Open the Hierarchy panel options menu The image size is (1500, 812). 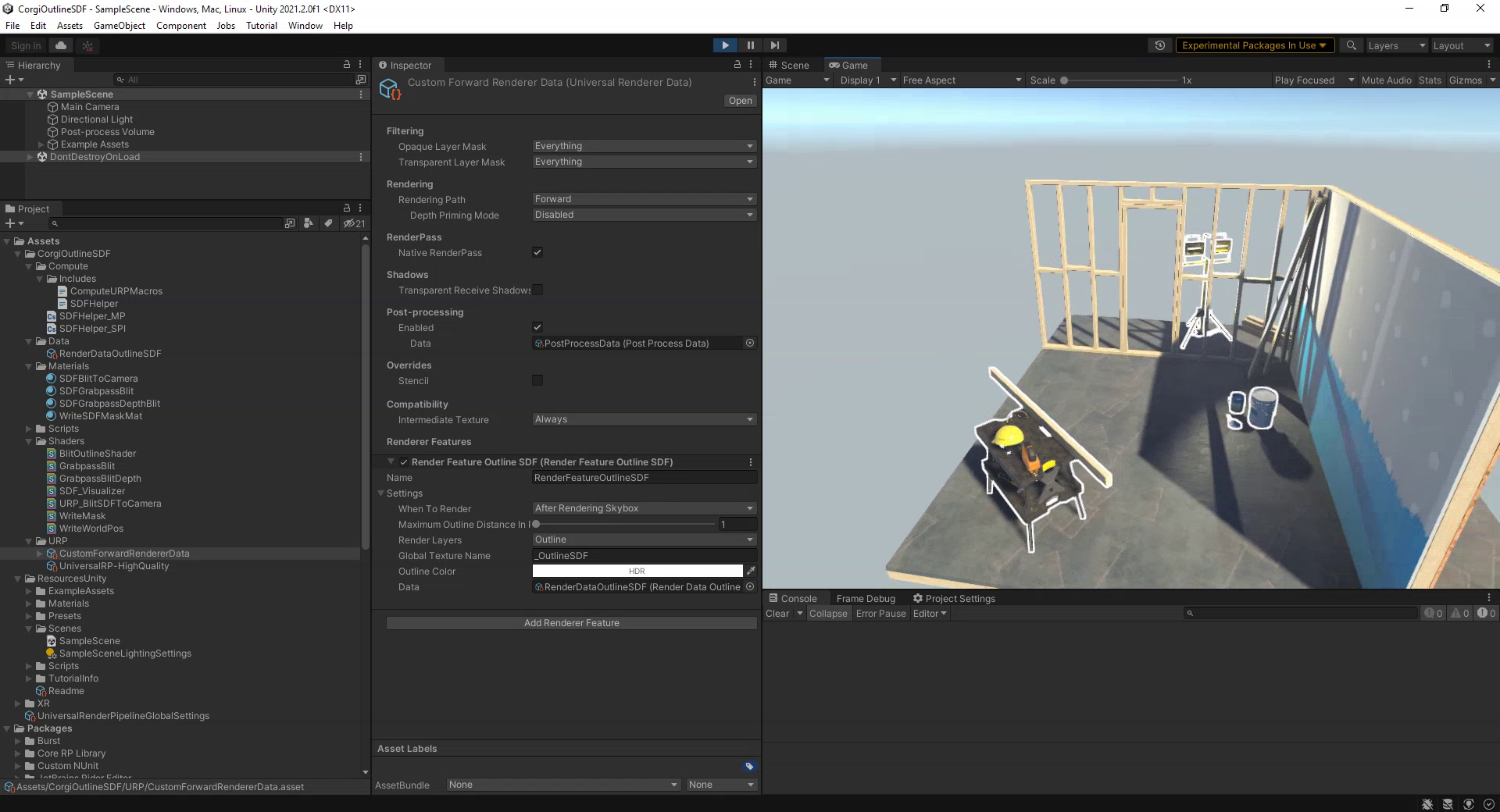pos(360,65)
